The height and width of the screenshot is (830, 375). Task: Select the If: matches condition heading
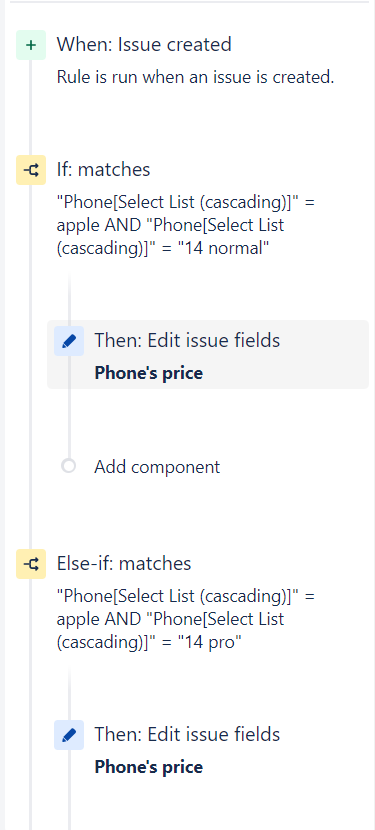pyautogui.click(x=103, y=169)
